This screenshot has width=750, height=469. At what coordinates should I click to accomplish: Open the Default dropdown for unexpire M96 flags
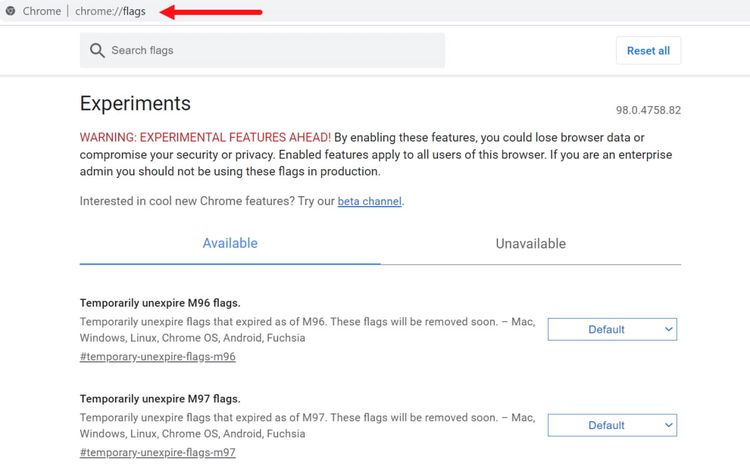pos(612,329)
